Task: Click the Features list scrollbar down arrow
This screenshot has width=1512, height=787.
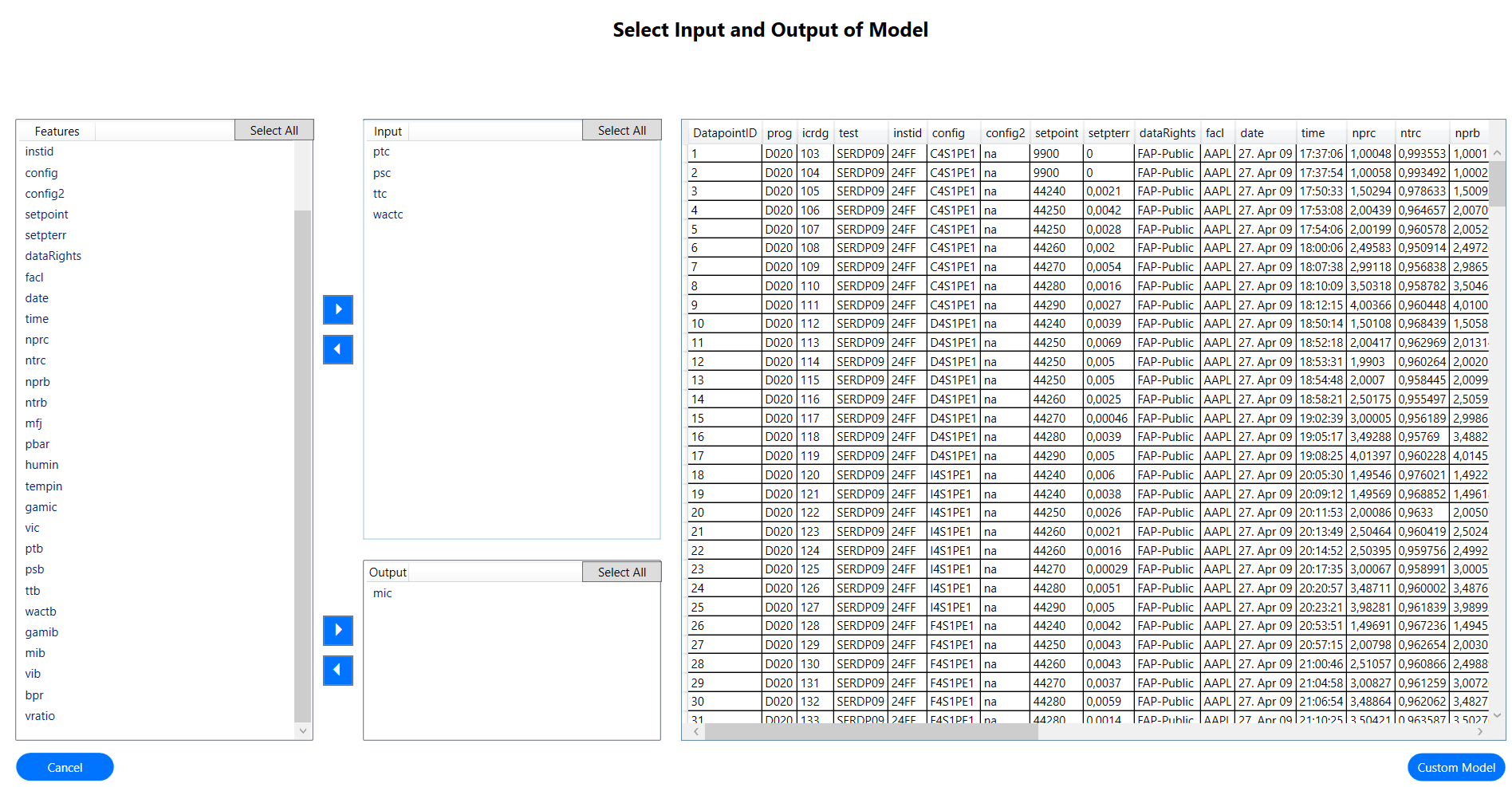Action: pos(302,730)
